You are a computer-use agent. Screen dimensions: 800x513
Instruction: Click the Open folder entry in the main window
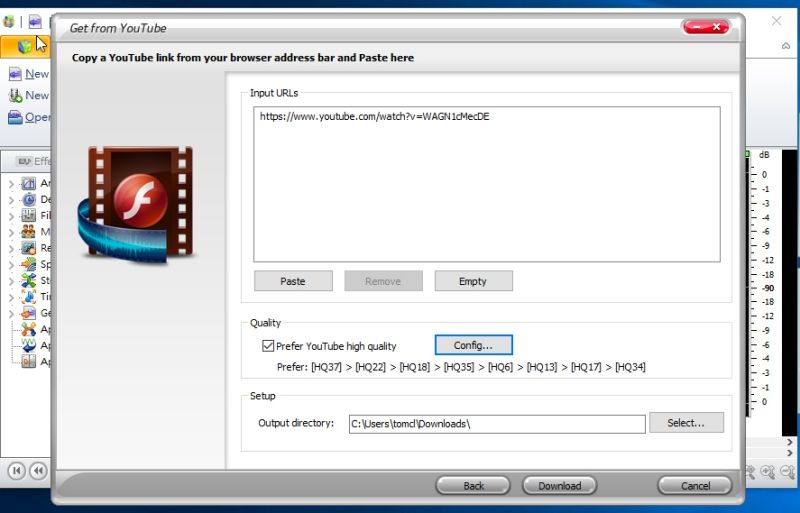(29, 117)
